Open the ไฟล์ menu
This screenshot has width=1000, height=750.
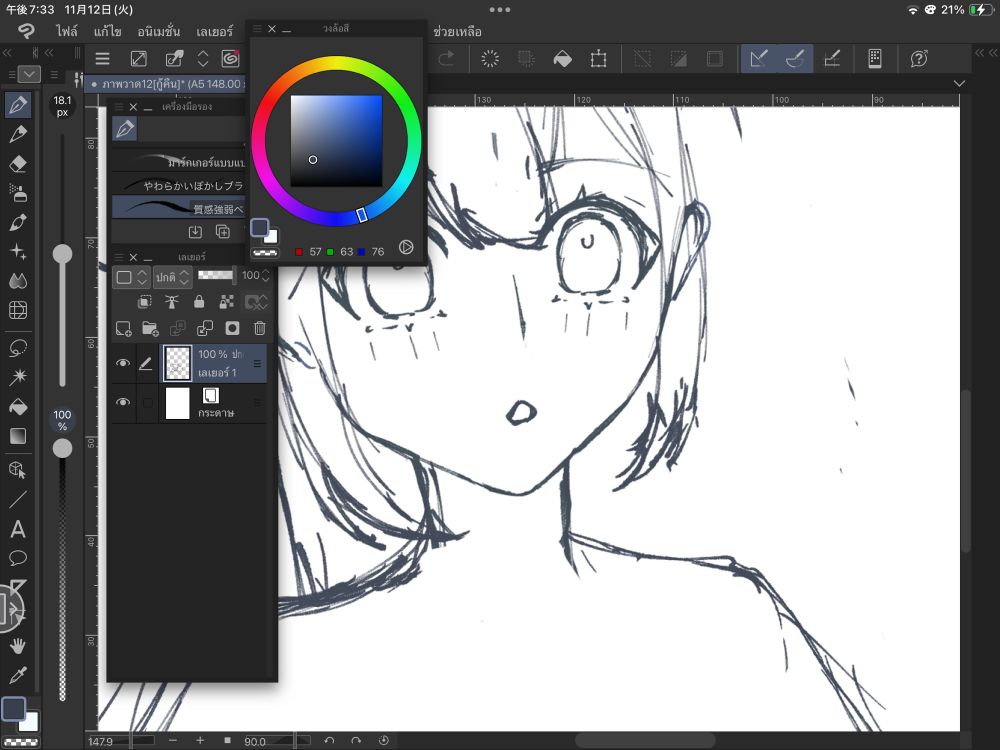click(66, 31)
